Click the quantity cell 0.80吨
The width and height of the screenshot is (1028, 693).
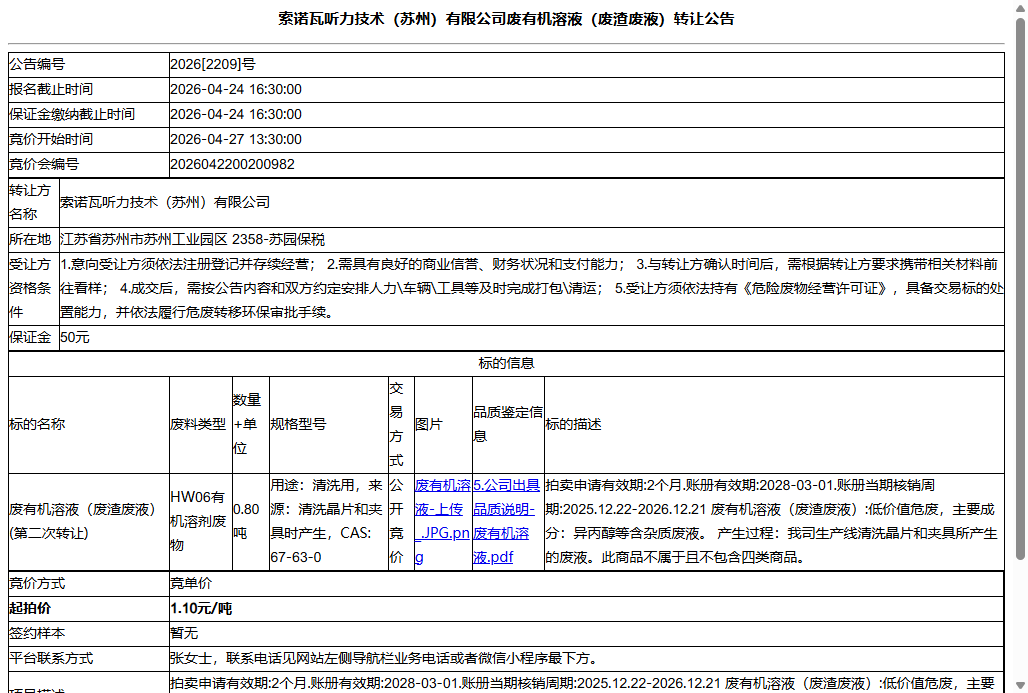tap(250, 521)
